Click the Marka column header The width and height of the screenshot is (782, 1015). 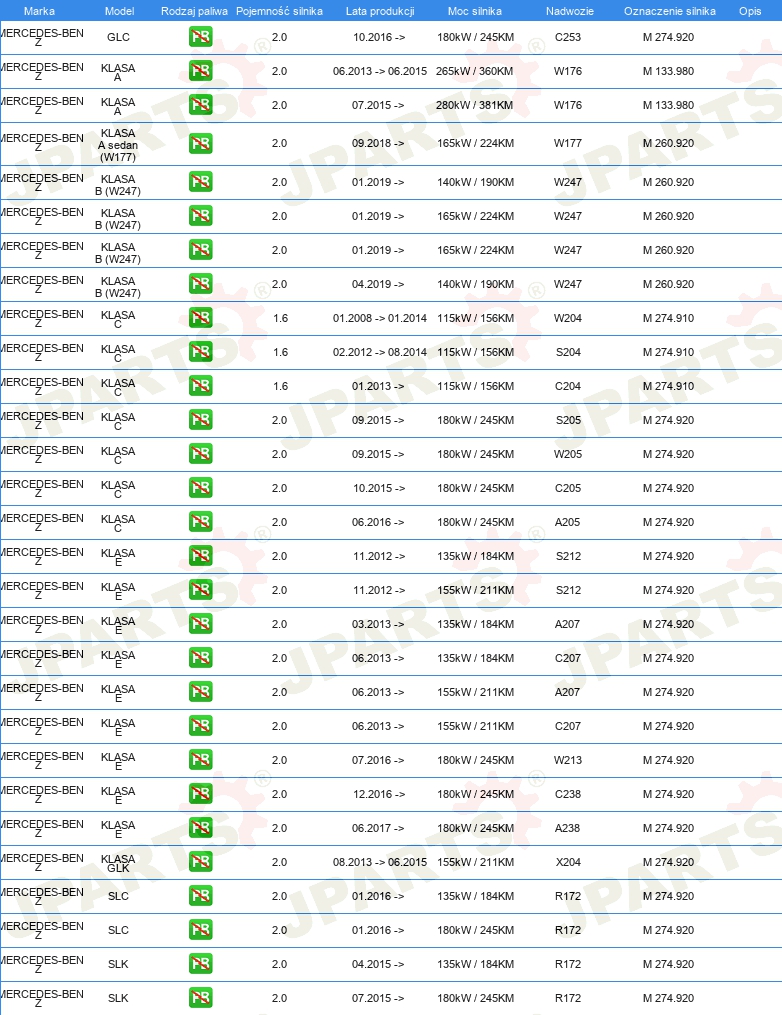coord(39,11)
